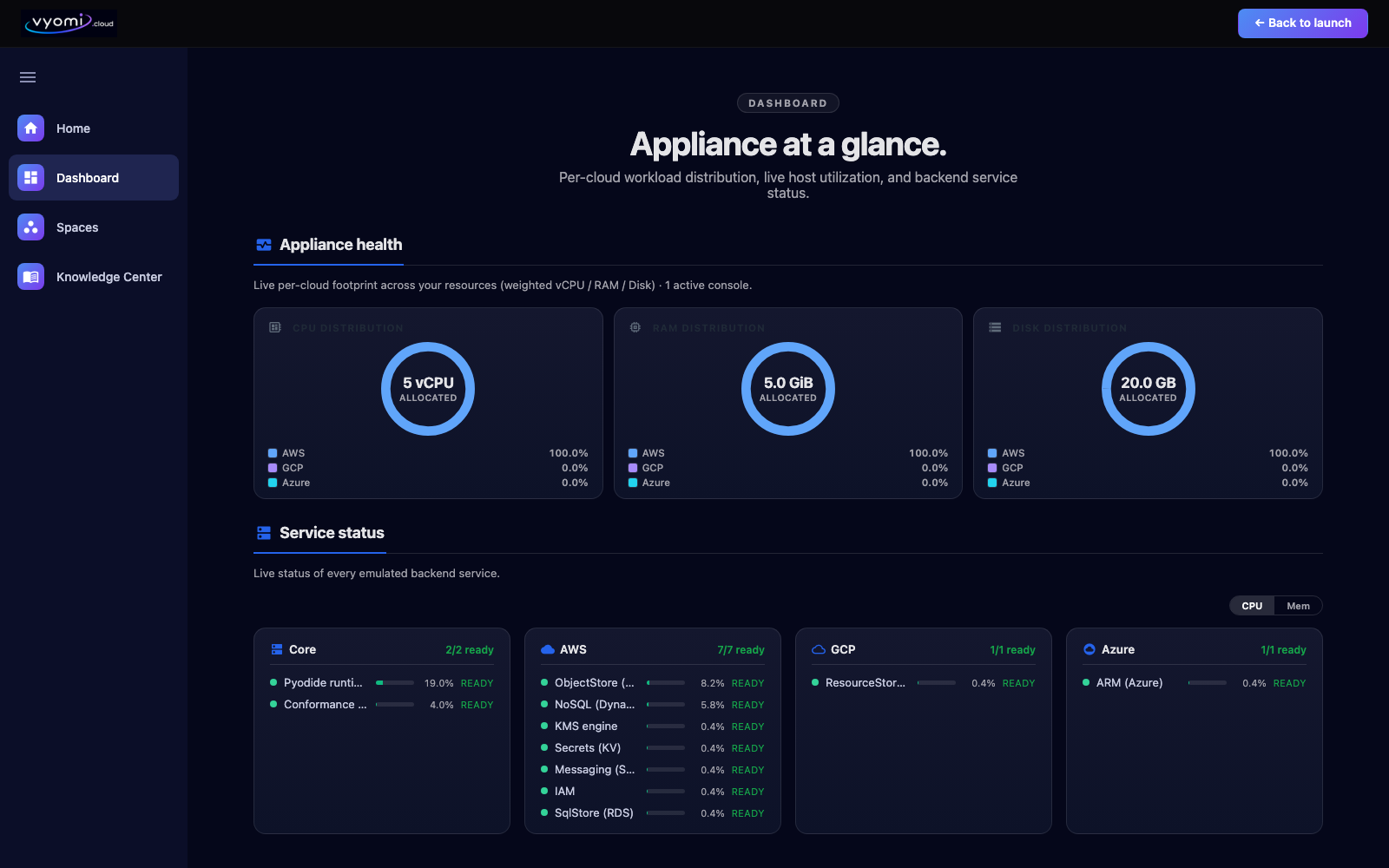Click the 7/7 ready AWS status
This screenshot has width=1389, height=868.
pos(741,650)
